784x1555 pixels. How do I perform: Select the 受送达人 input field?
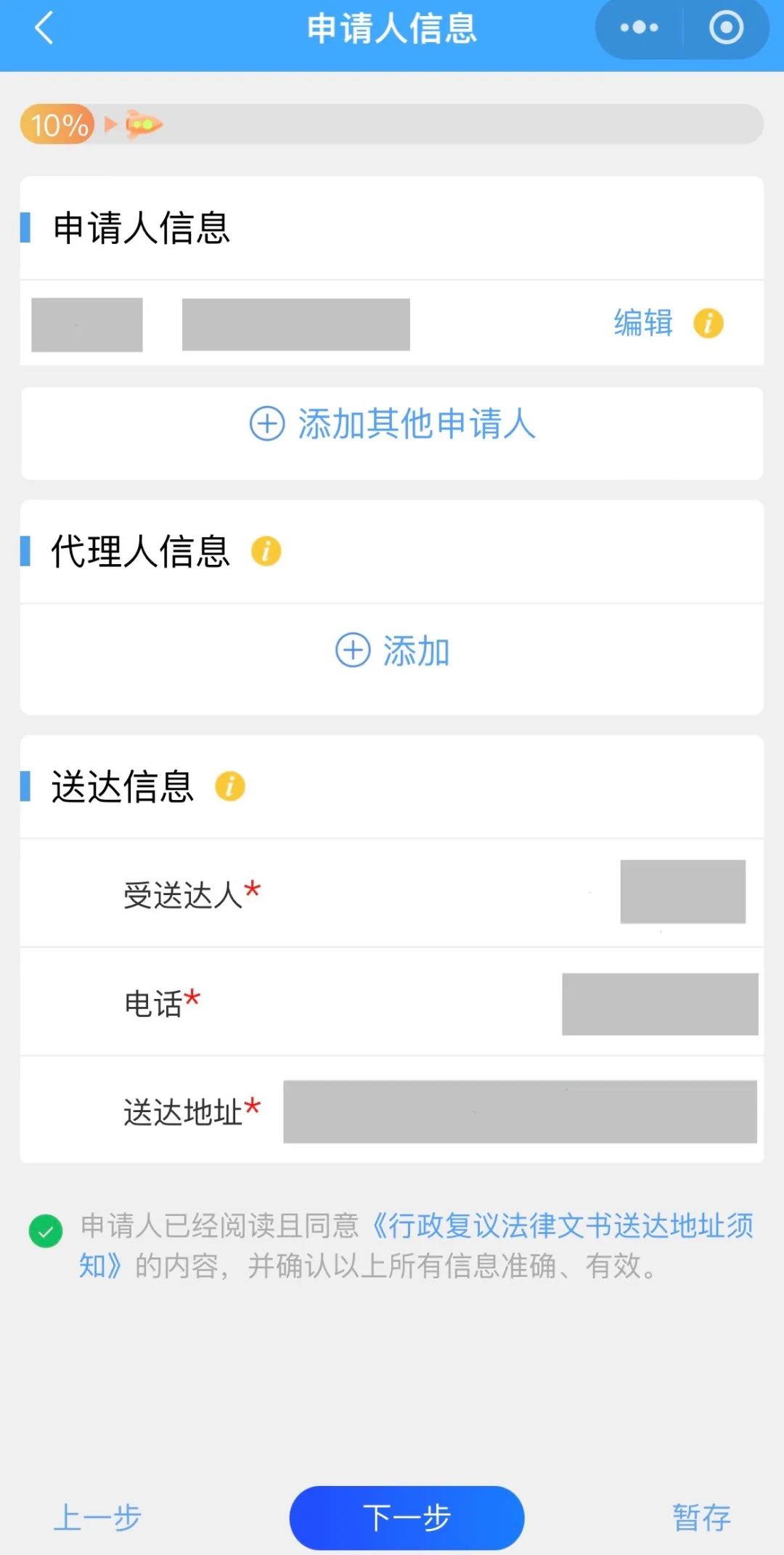[x=682, y=892]
